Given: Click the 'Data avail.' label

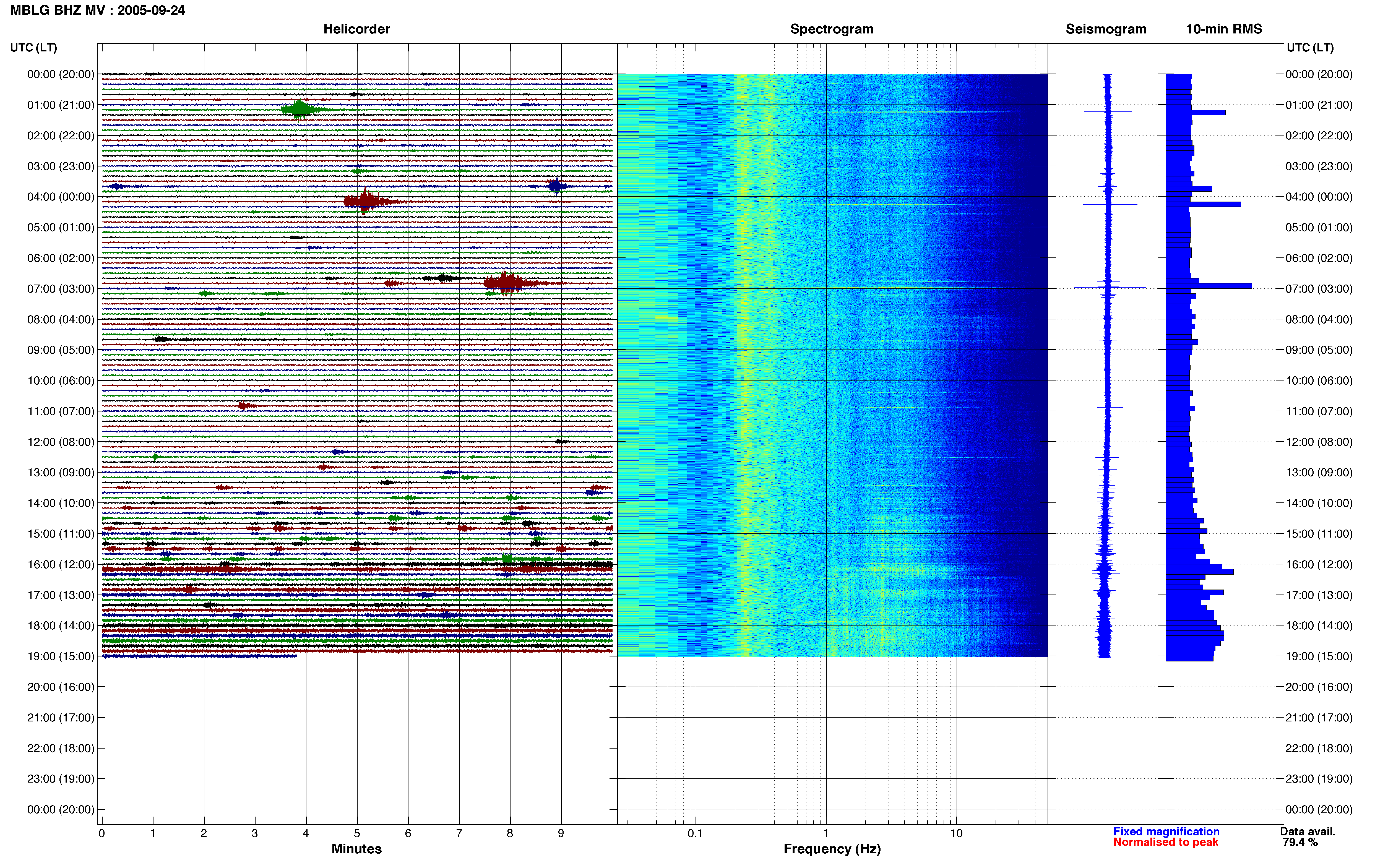Looking at the screenshot, I should coord(1308,831).
